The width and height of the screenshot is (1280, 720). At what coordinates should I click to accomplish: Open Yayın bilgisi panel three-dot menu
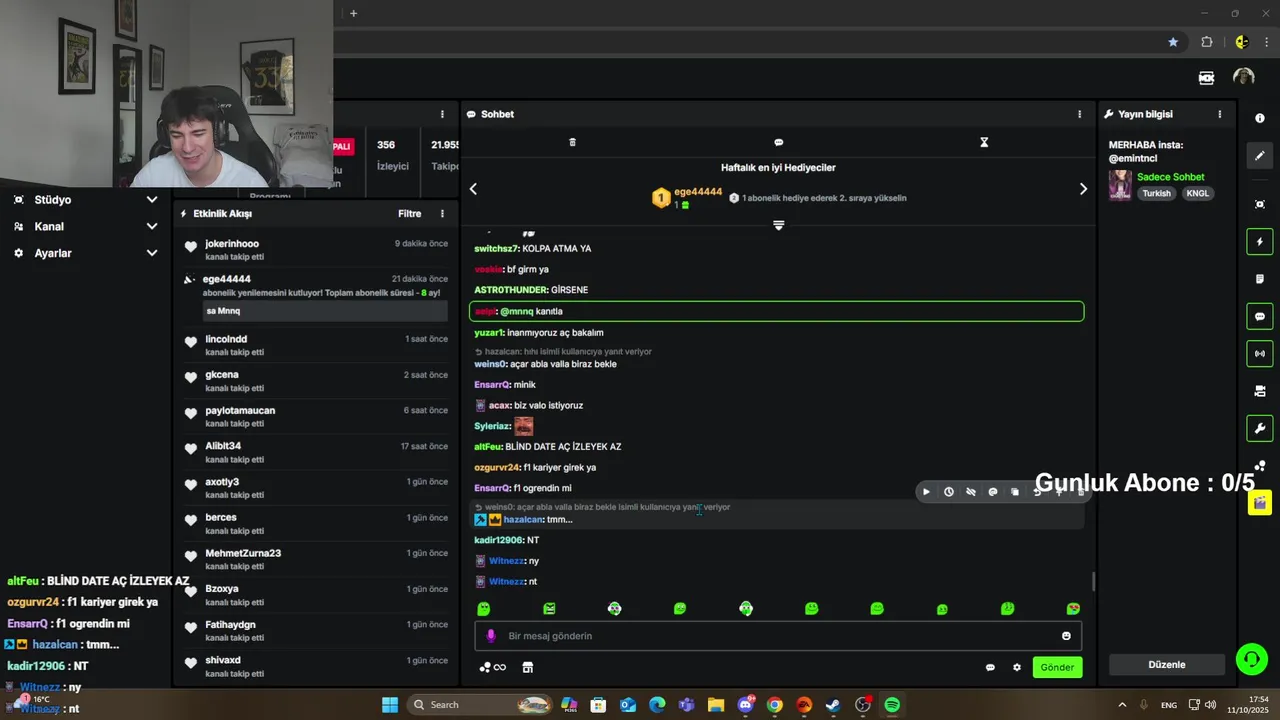pos(1219,114)
